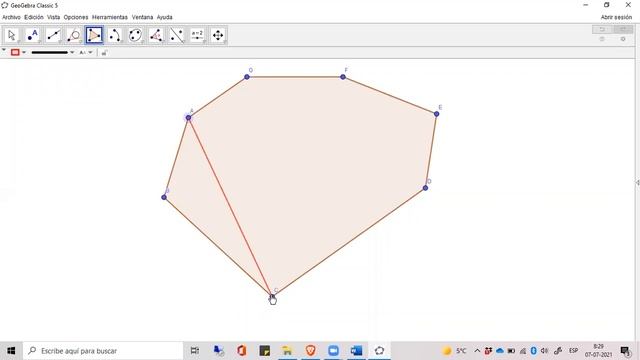Select the Slider a=2 tool
Screen dimensions: 640x360
coord(197,35)
